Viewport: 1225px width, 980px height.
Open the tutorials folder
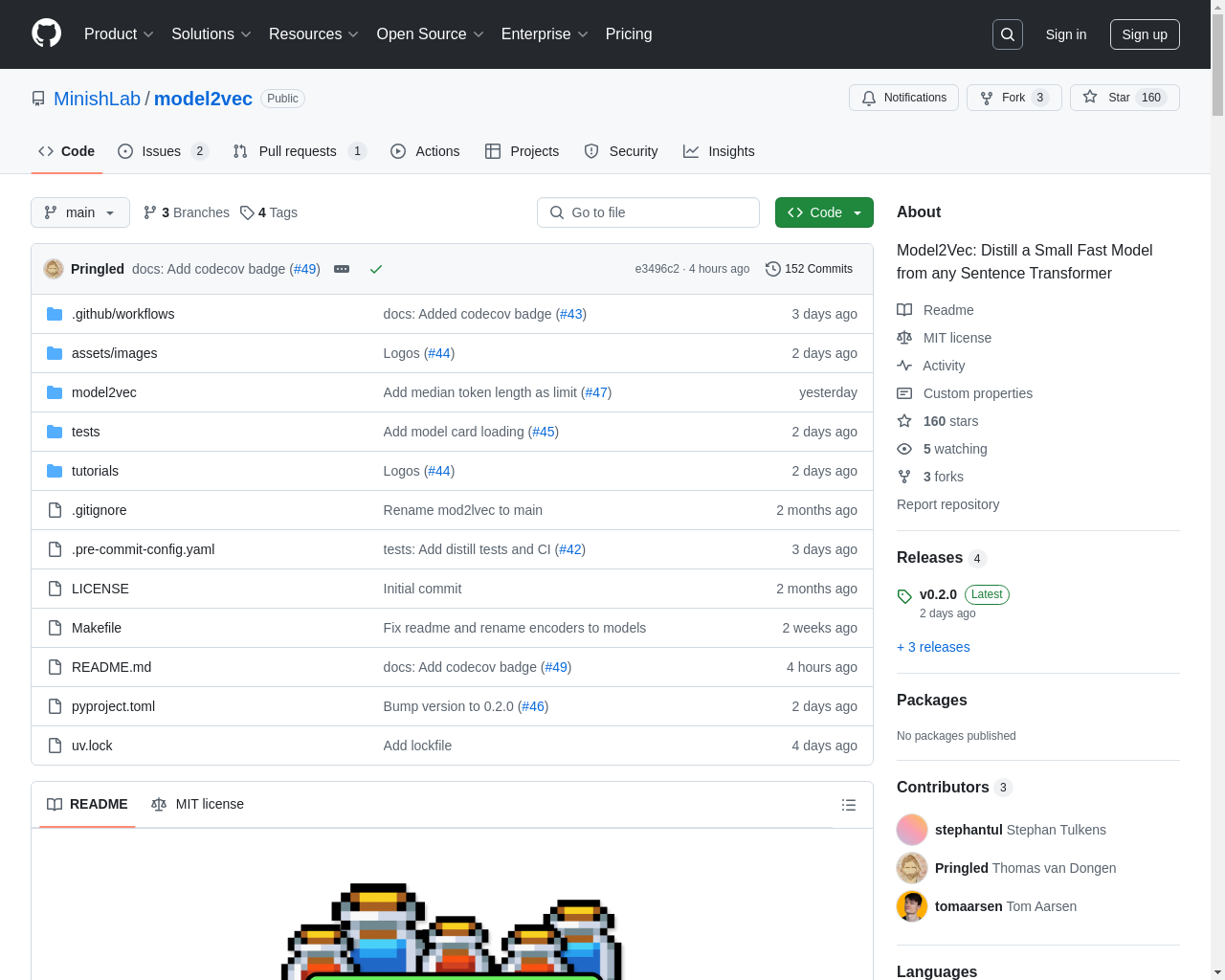(95, 471)
